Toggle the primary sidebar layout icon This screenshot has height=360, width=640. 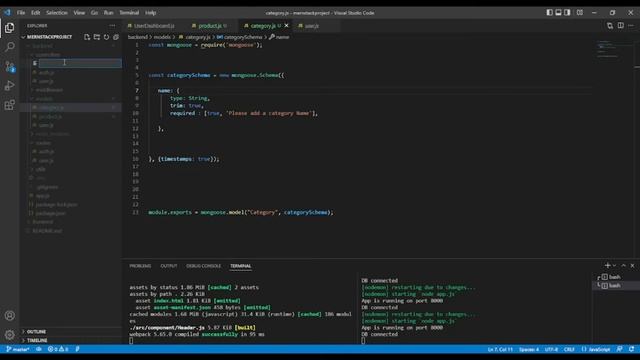[549, 13]
